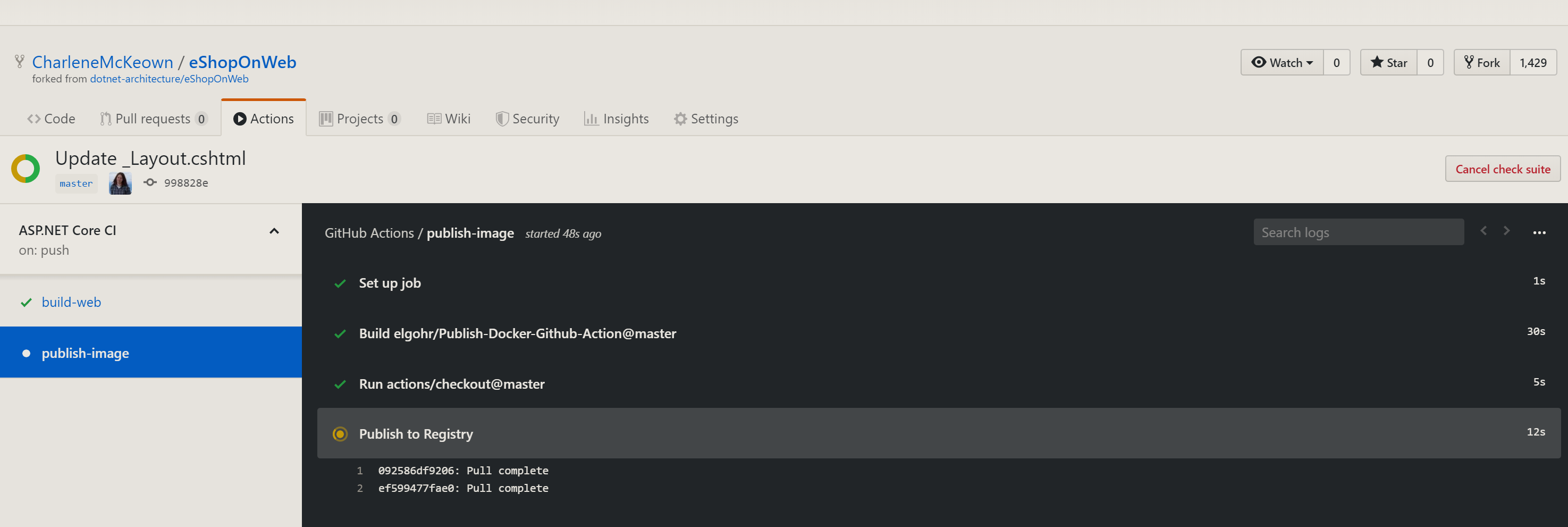This screenshot has height=527, width=1568.
Task: Open the Insights tab
Action: 617,119
